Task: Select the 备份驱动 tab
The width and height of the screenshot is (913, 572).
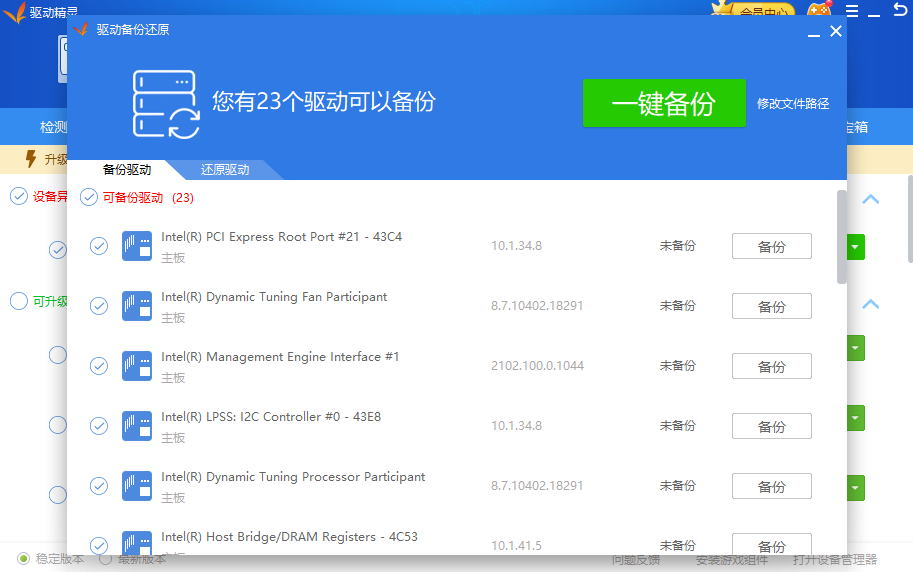Action: pyautogui.click(x=127, y=170)
